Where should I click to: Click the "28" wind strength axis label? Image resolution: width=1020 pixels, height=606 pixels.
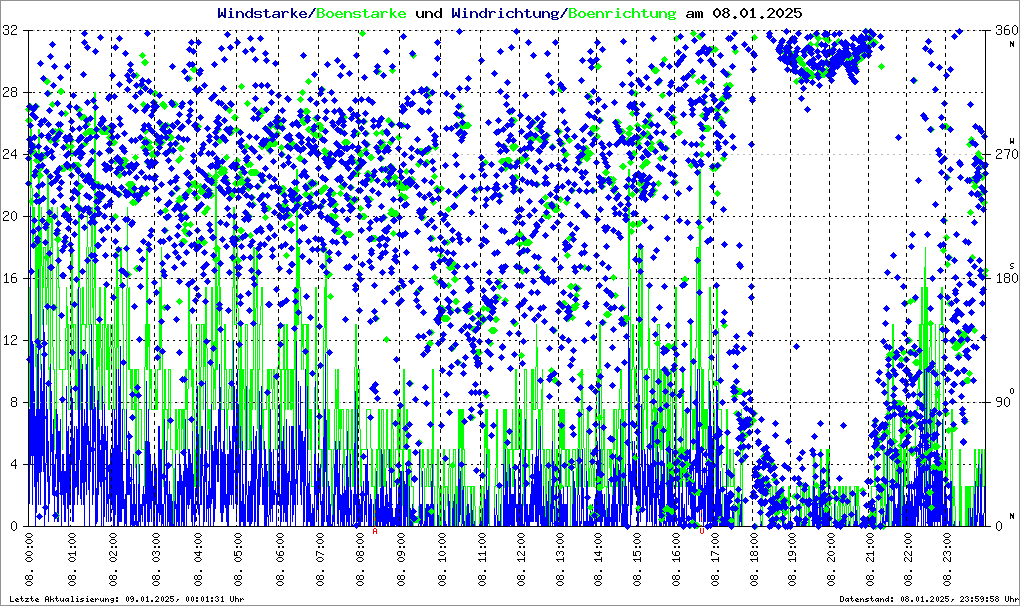tap(10, 92)
